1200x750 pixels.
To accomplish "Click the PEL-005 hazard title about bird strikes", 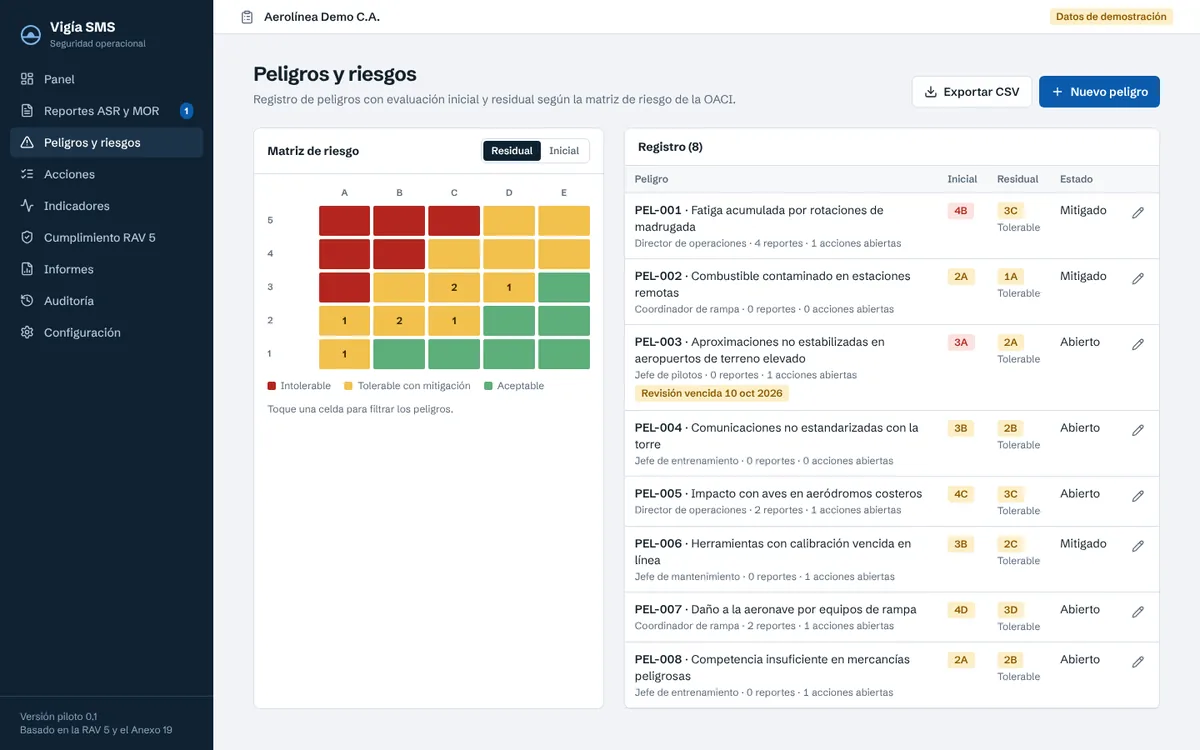I will click(779, 494).
